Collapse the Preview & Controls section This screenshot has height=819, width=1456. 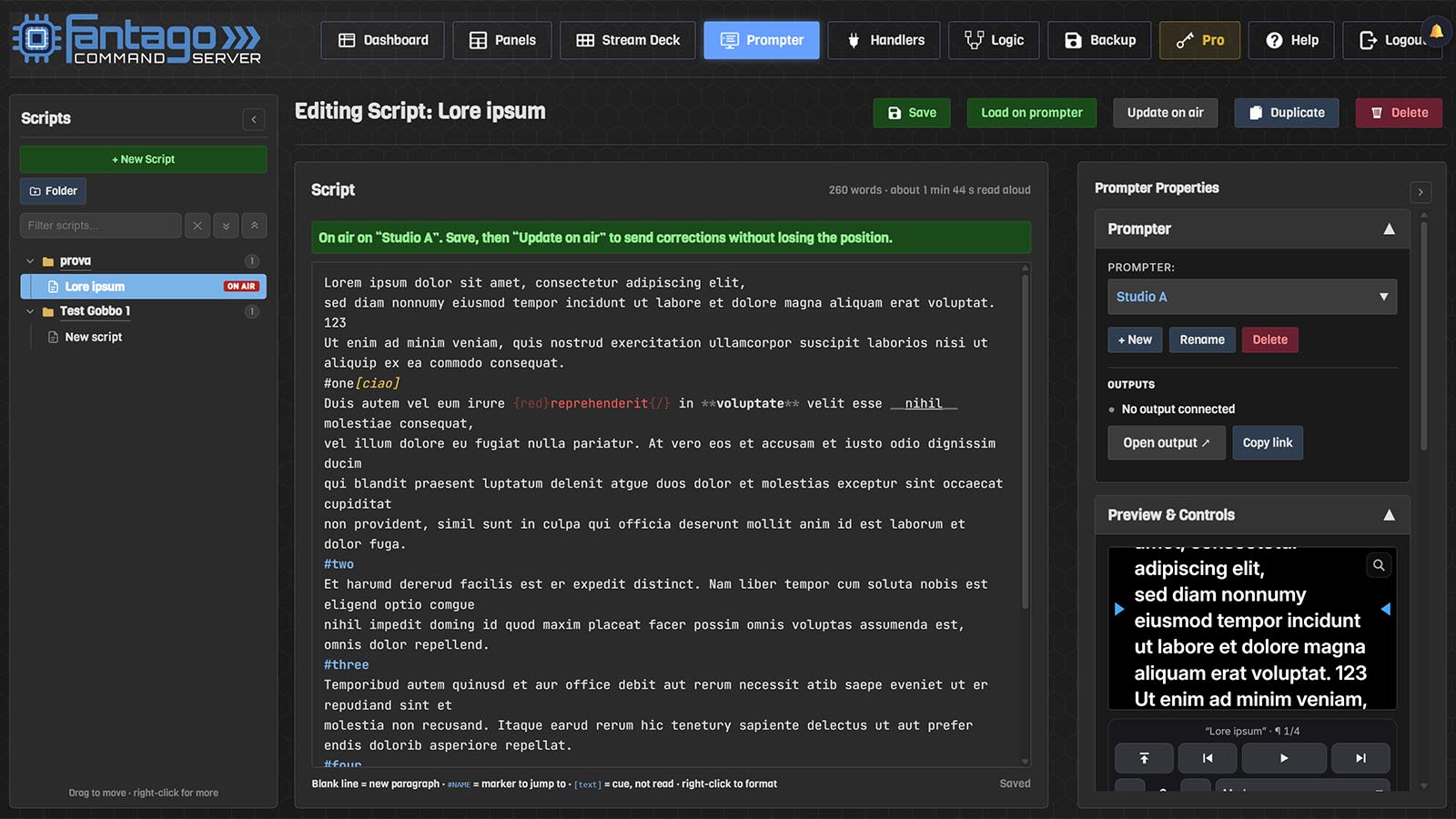point(1389,515)
